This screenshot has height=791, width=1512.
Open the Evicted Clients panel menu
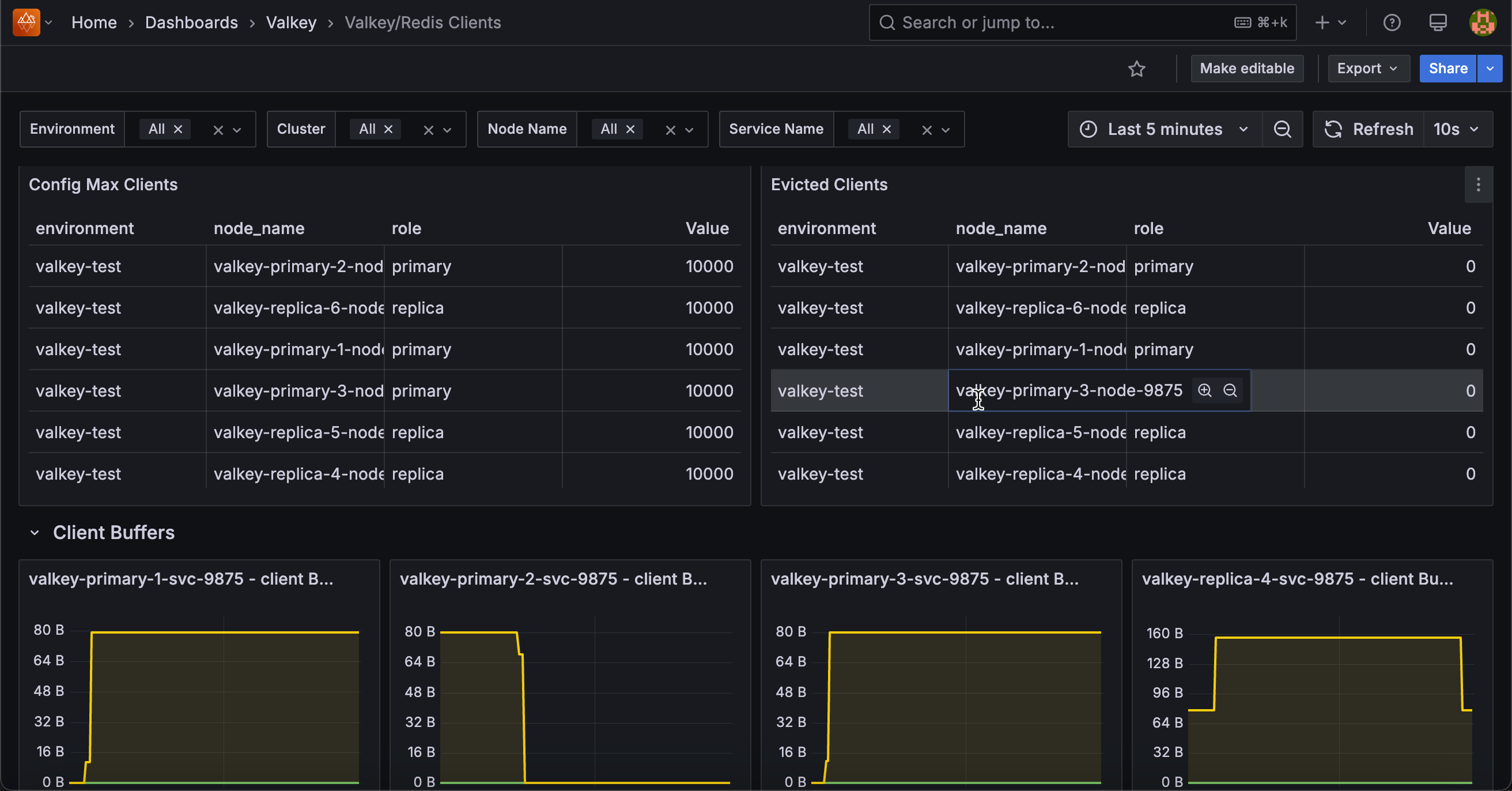[x=1479, y=185]
